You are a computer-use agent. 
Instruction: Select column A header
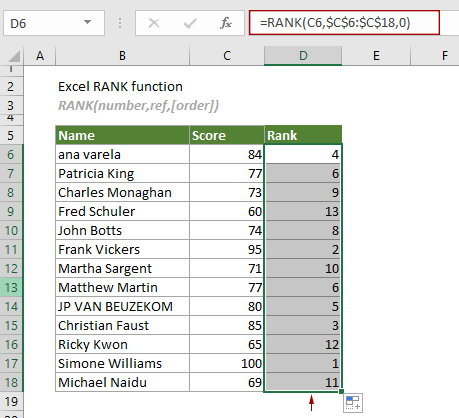tap(40, 56)
